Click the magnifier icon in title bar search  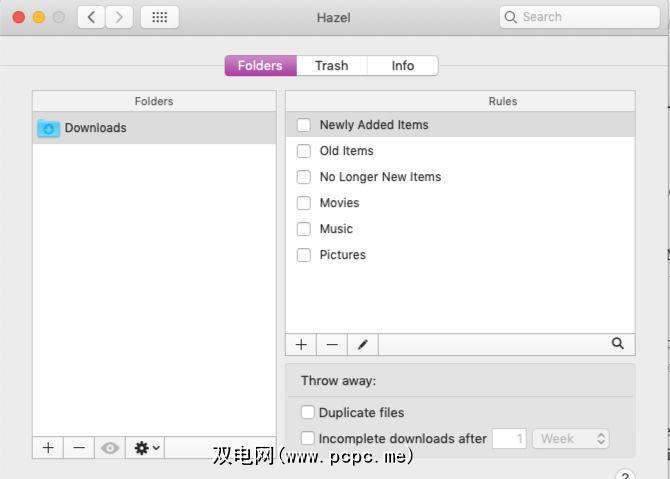click(x=510, y=17)
